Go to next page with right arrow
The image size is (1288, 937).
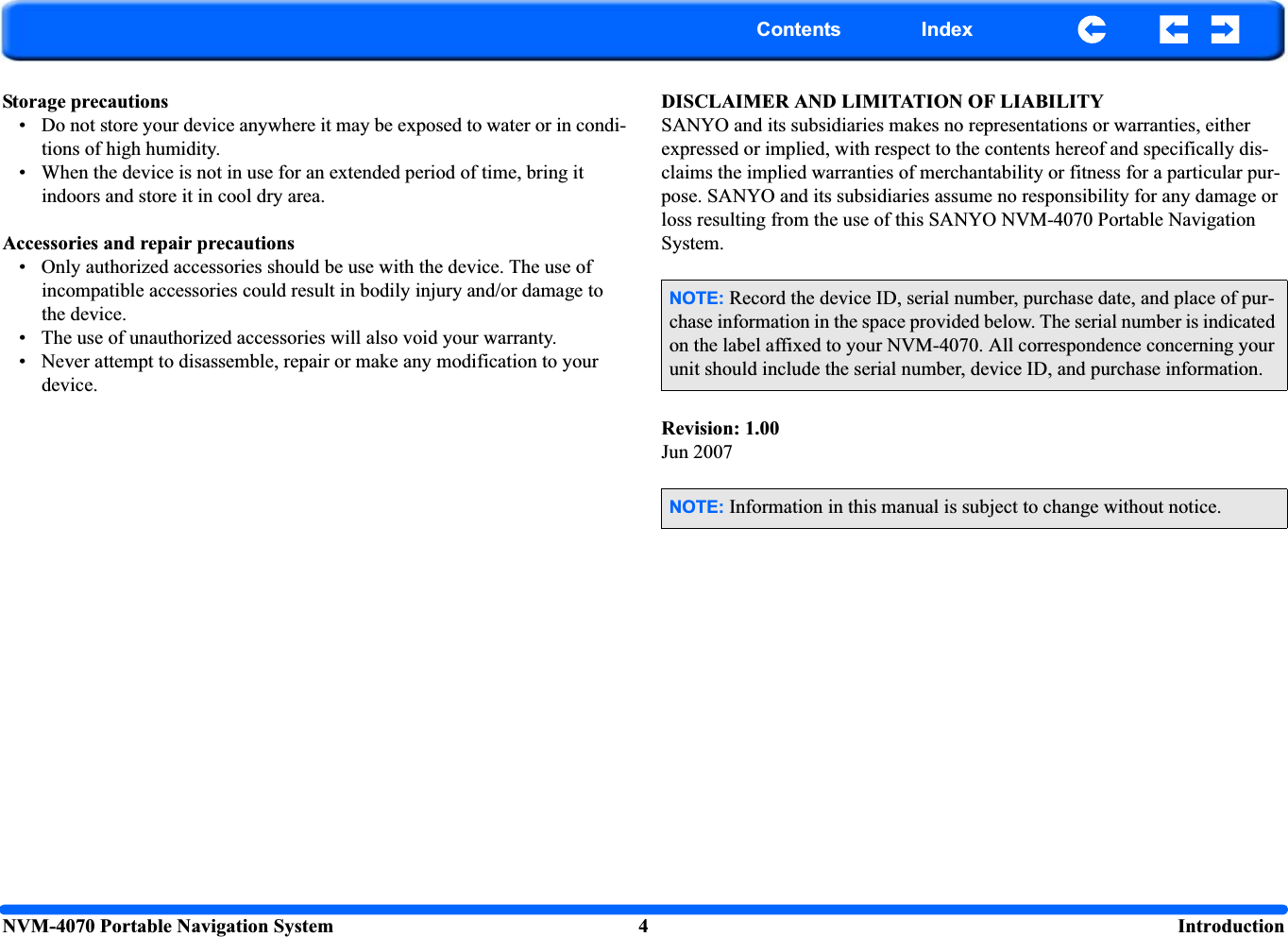1225,30
